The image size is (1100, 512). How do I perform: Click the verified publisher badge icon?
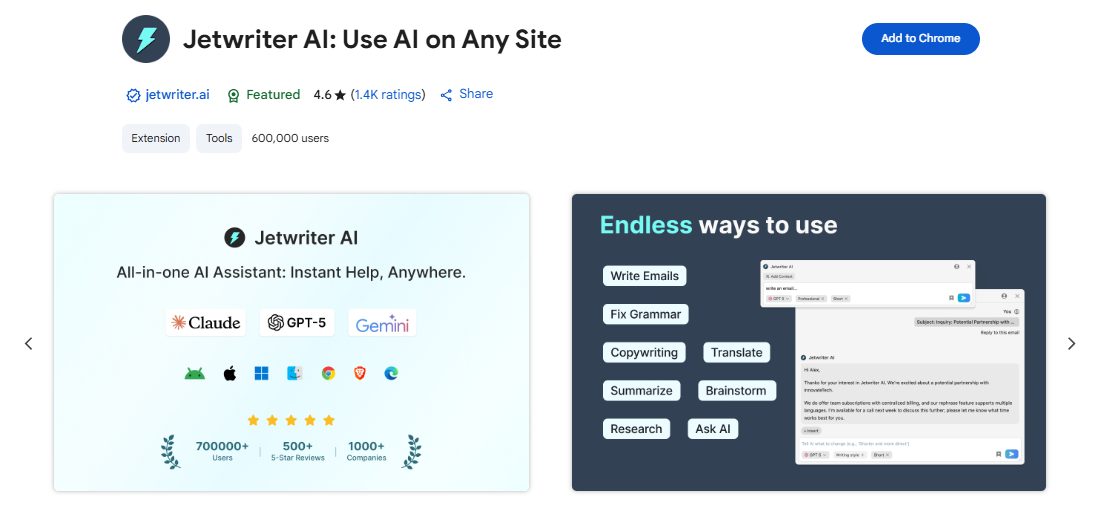133,95
